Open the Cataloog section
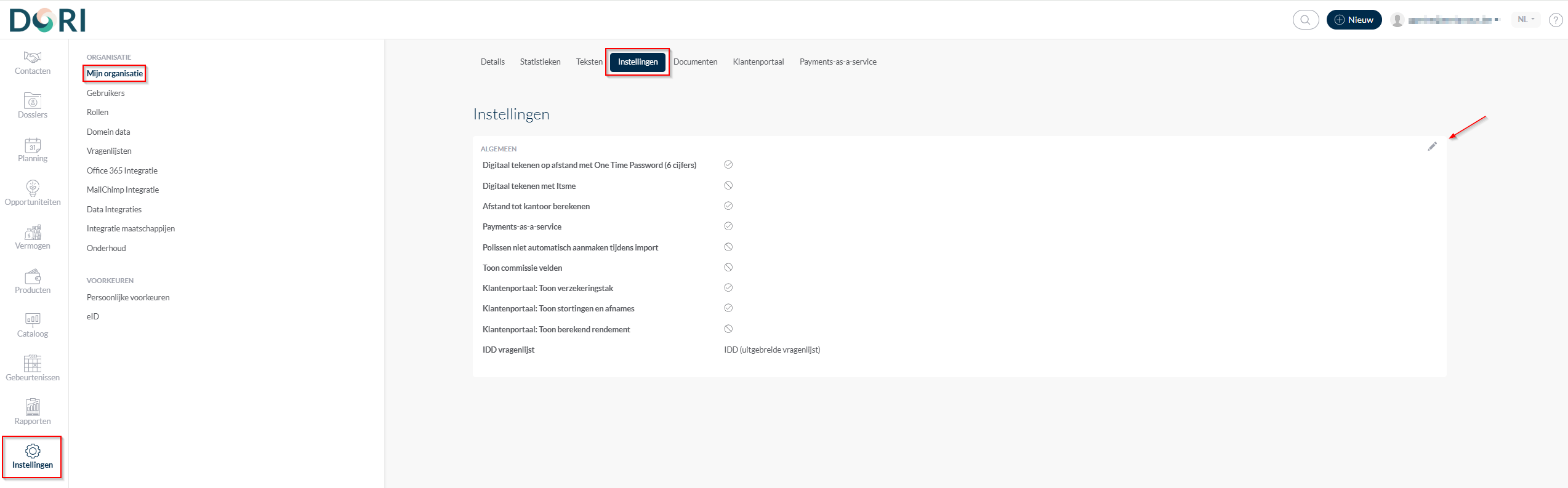Screen dimensions: 1568x488 click(x=33, y=325)
